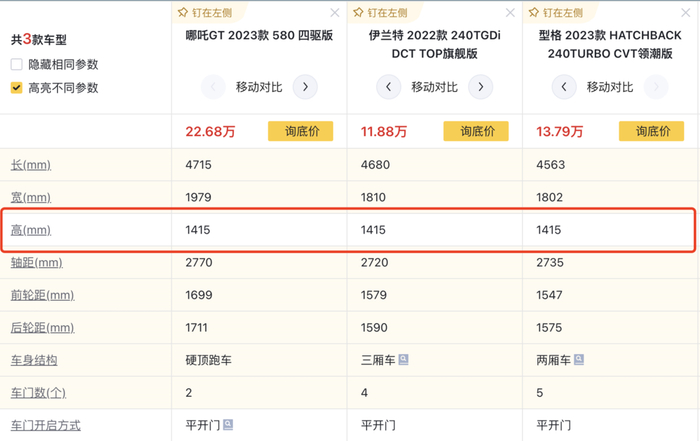Enable the 隐藏相同参数 checkbox
The height and width of the screenshot is (441, 700).
coord(16,65)
